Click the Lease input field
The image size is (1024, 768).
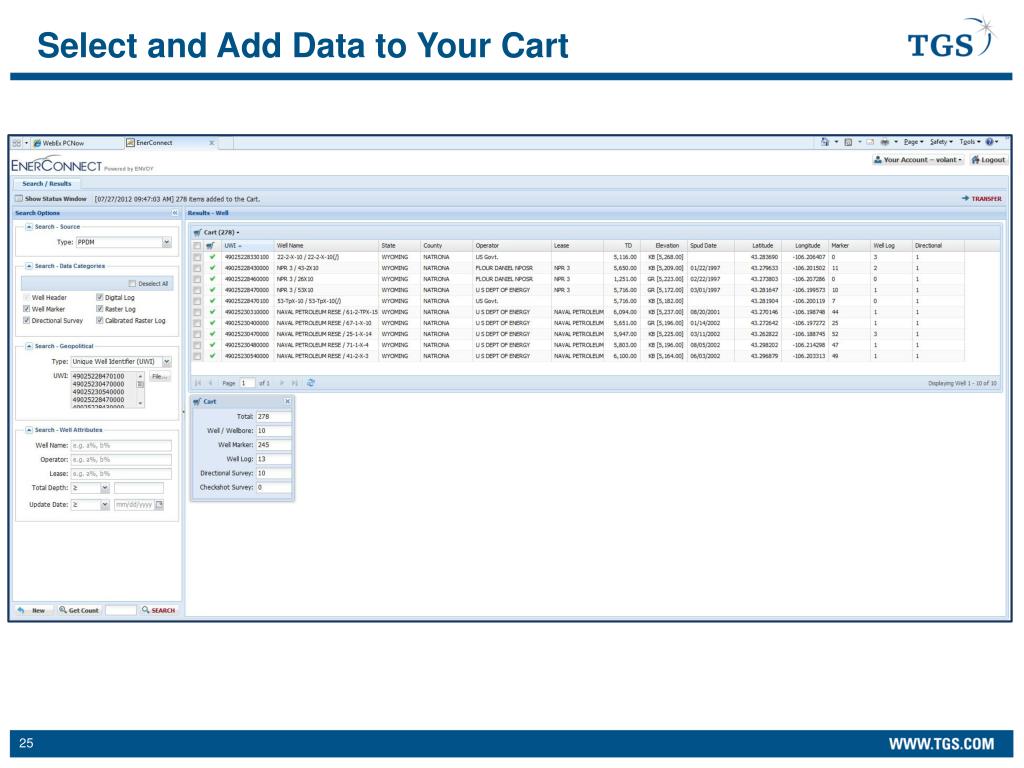point(121,474)
